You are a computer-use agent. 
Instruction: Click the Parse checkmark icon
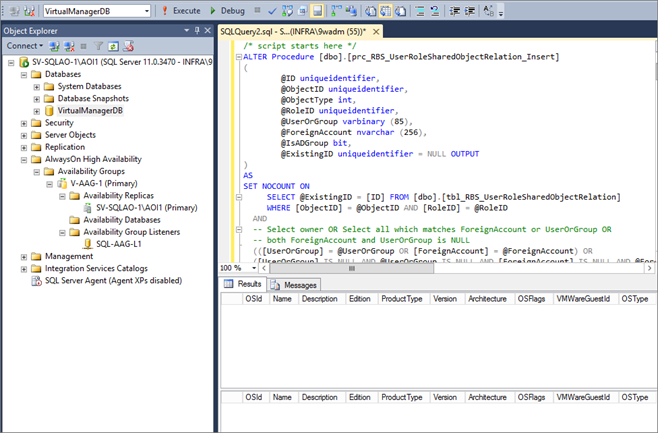[272, 11]
